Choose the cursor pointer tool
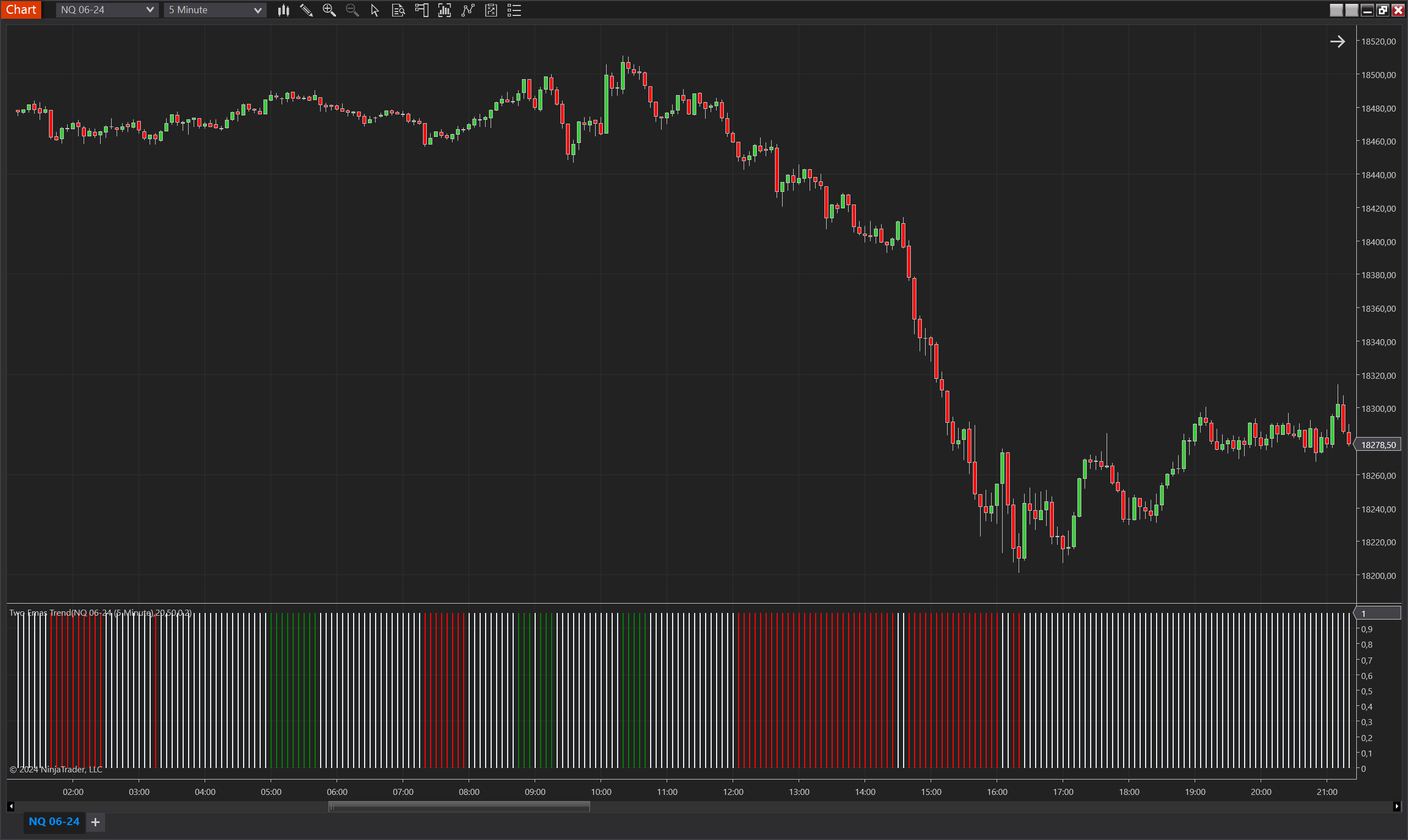 click(x=375, y=10)
